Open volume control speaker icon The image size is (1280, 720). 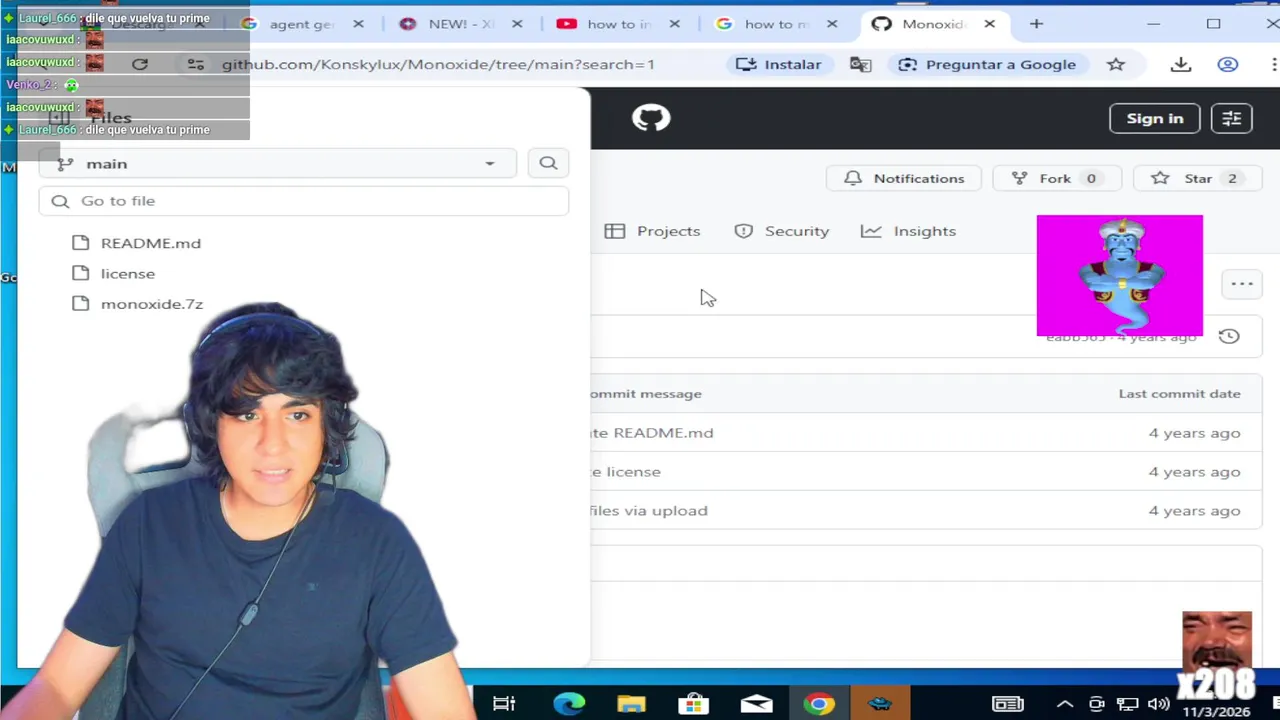pyautogui.click(x=1158, y=704)
